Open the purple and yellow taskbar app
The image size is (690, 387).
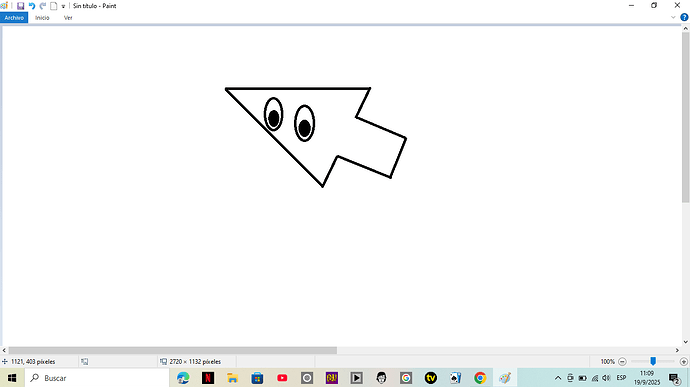pyautogui.click(x=332, y=378)
